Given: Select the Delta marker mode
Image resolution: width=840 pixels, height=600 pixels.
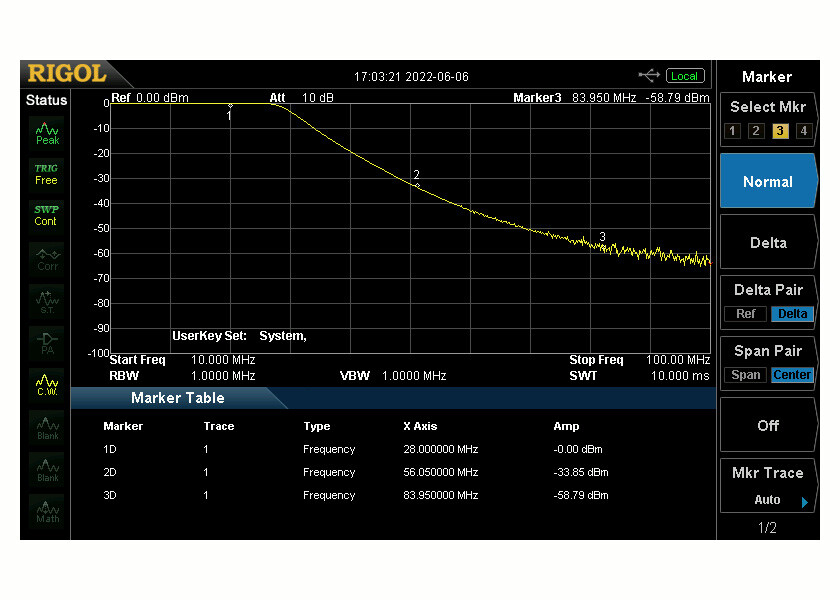Looking at the screenshot, I should 768,242.
